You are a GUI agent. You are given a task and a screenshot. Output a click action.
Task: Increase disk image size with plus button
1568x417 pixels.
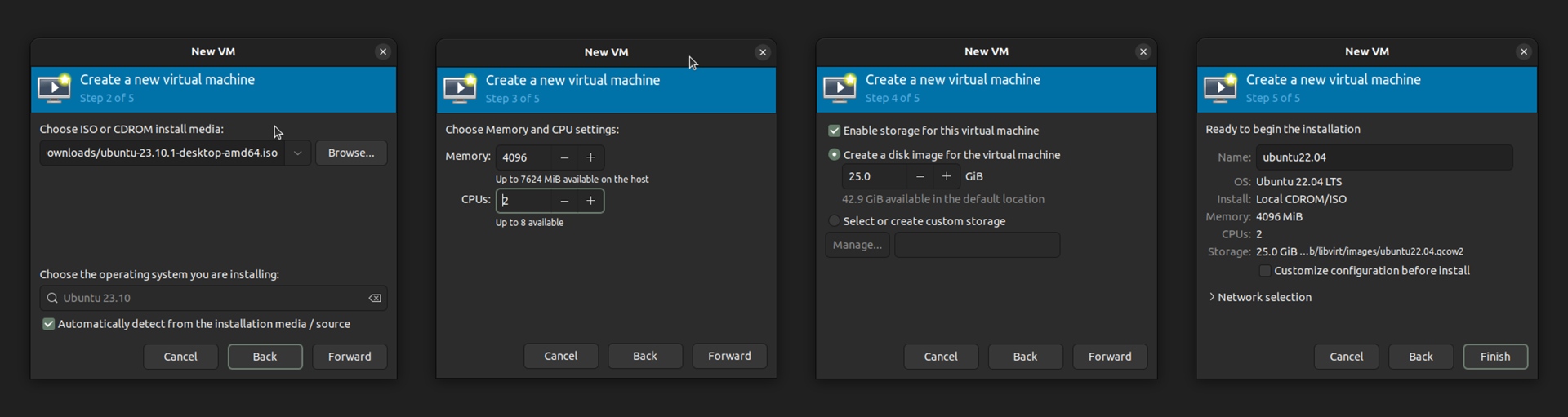click(947, 176)
